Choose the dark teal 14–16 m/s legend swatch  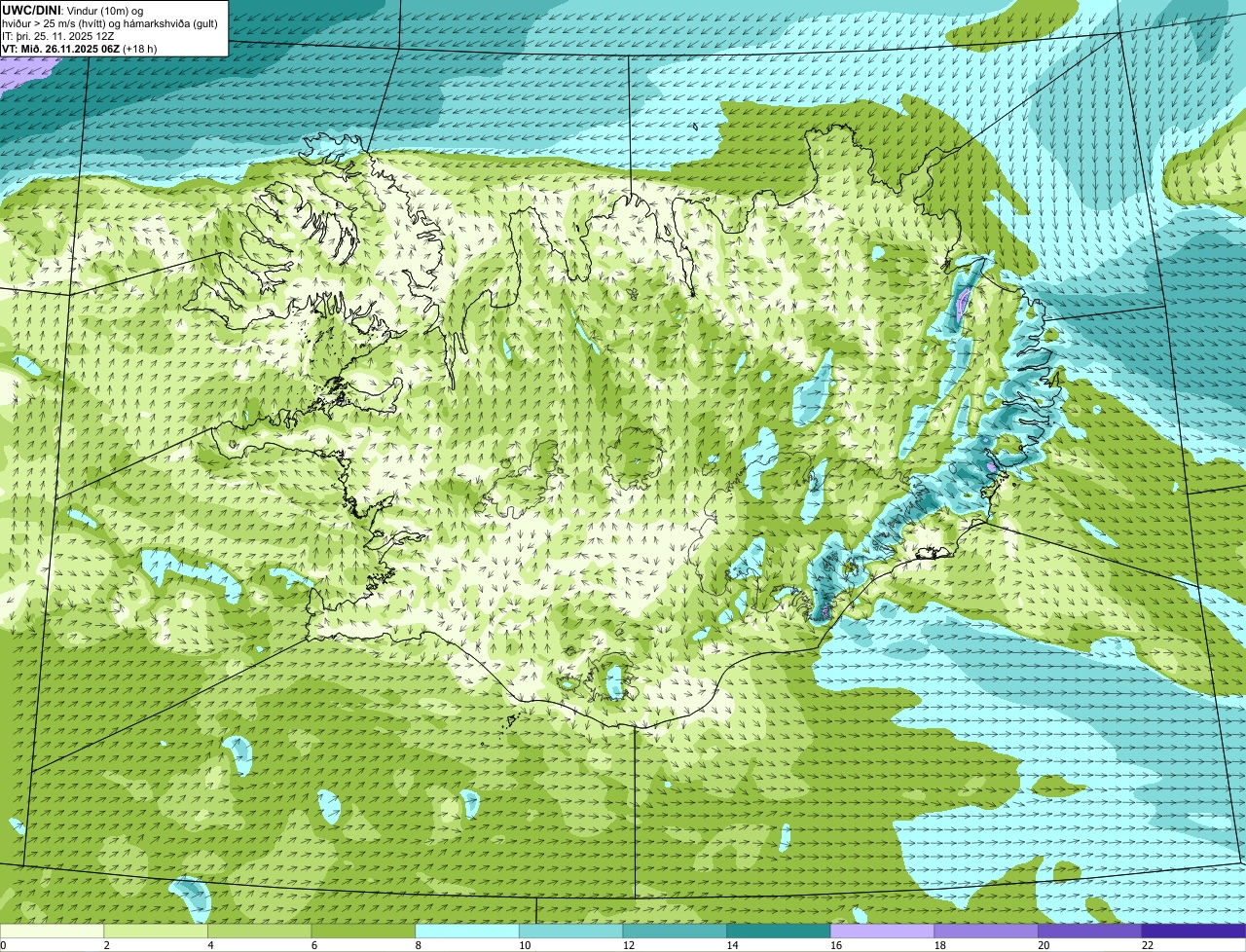point(779,931)
